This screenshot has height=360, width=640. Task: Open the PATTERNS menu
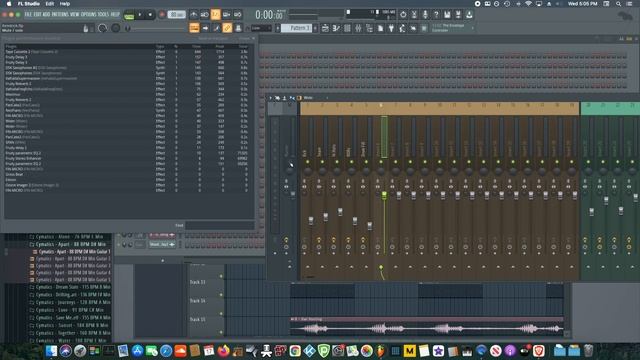60,14
